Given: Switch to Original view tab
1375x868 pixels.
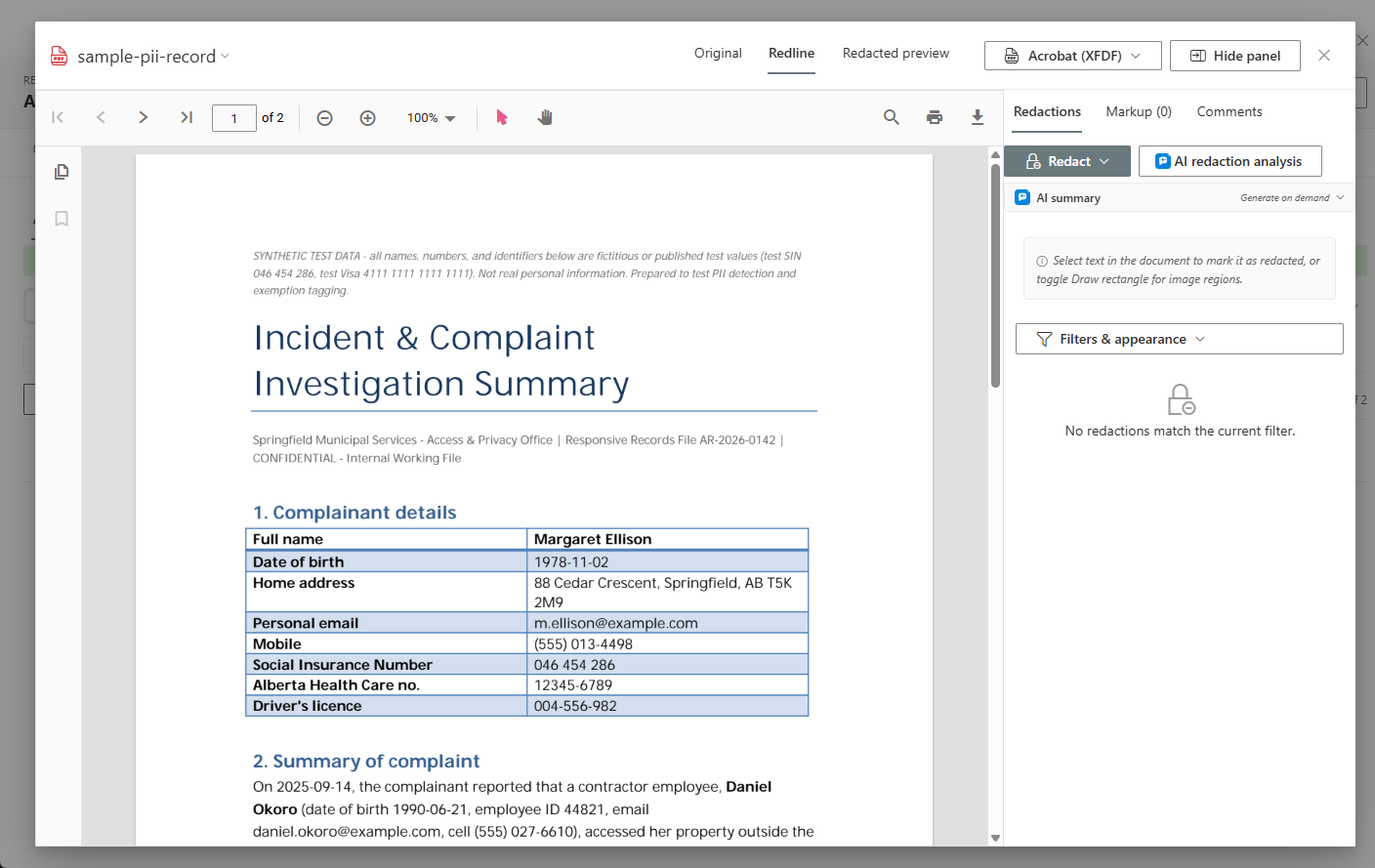Looking at the screenshot, I should tap(718, 54).
